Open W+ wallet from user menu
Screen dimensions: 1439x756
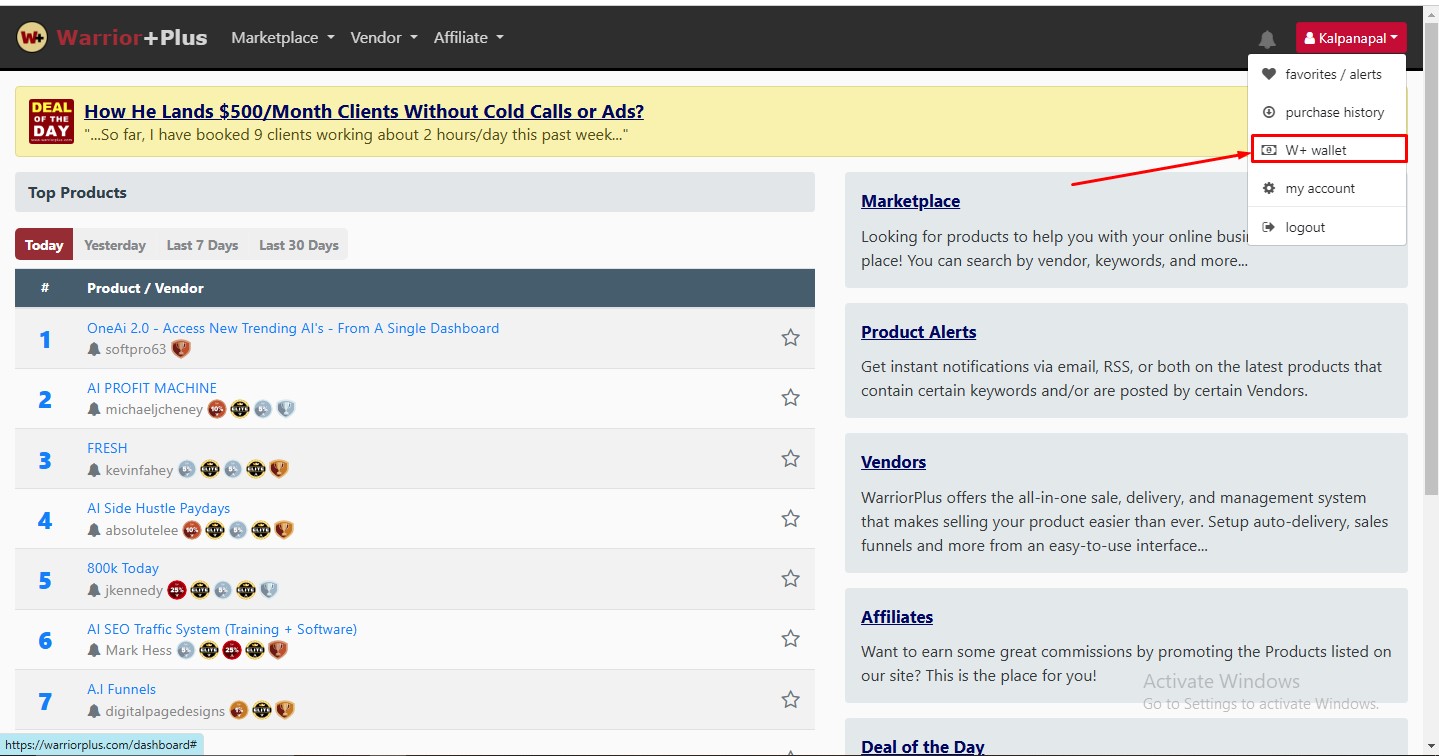(x=1328, y=150)
